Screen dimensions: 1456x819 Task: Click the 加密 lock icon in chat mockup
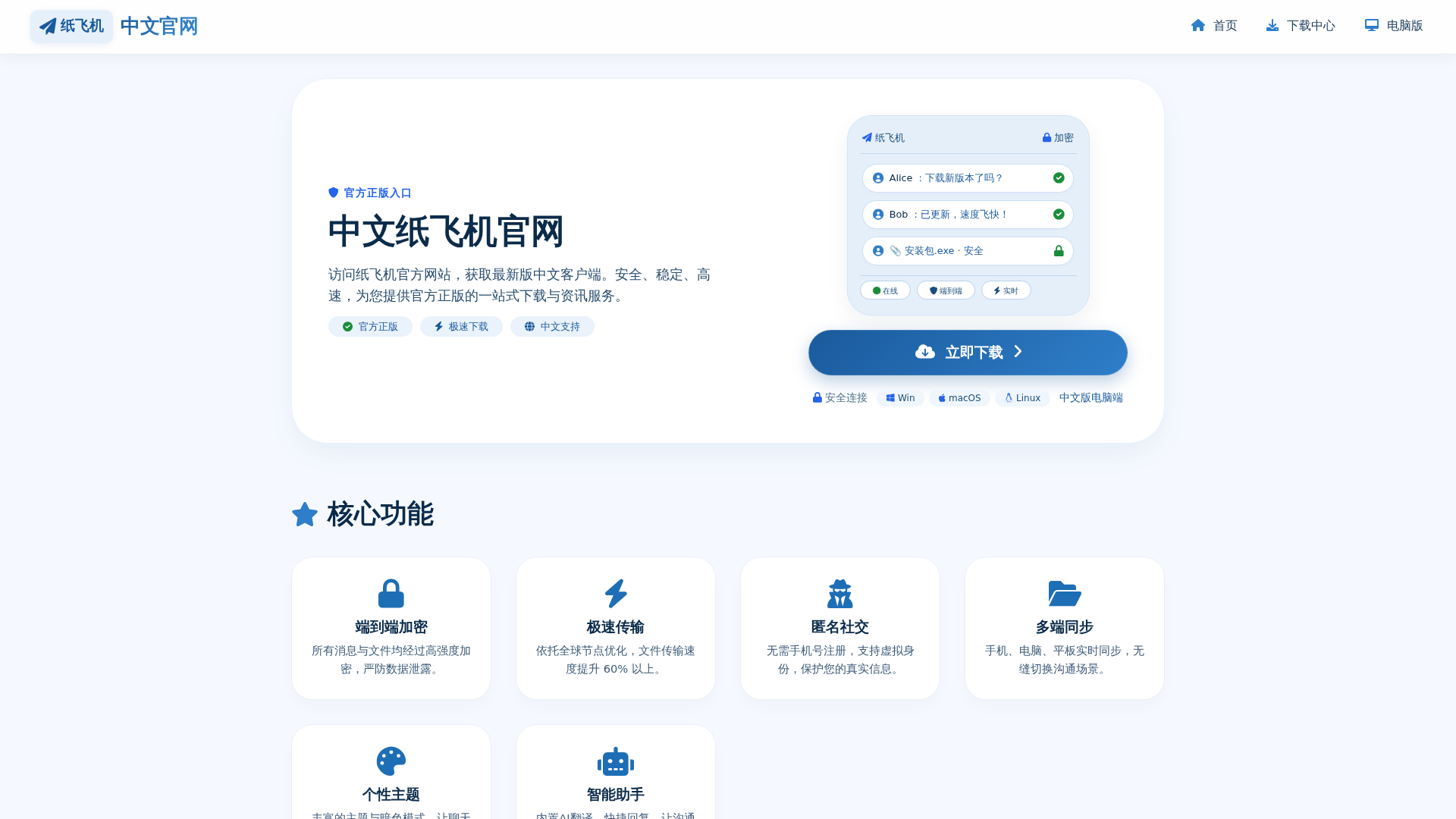pos(1046,138)
